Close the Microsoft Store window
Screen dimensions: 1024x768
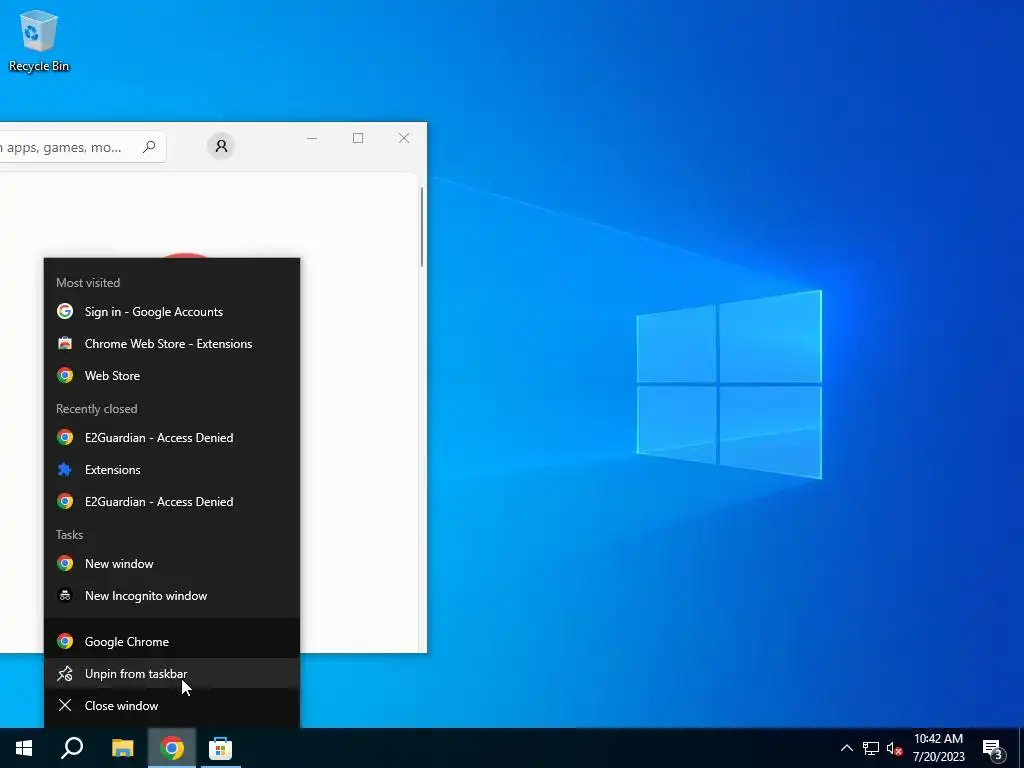pos(404,138)
